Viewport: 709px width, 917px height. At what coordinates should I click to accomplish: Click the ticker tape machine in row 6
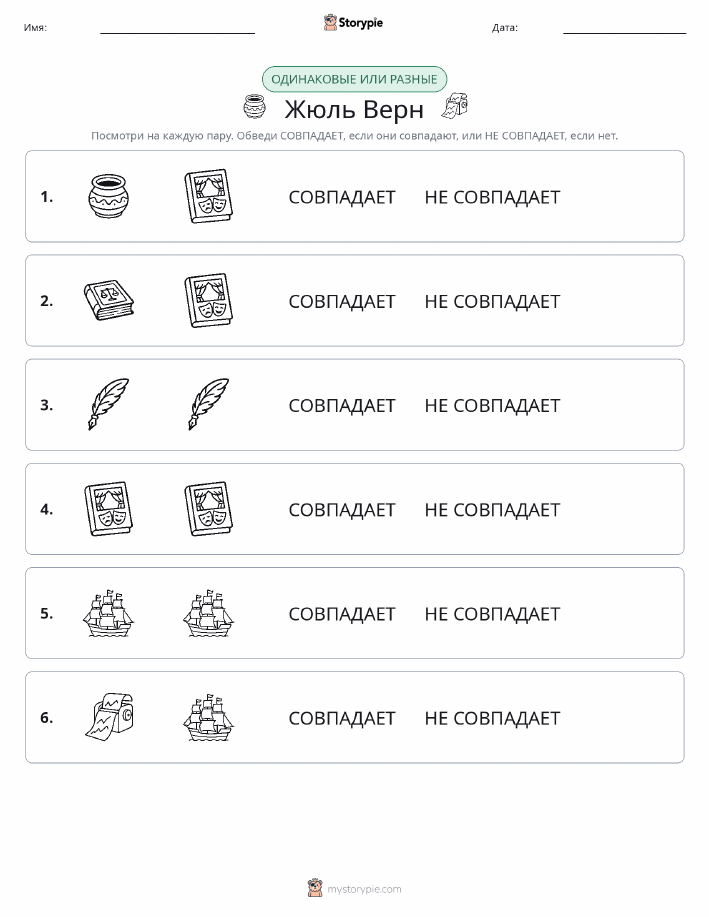[x=109, y=717]
